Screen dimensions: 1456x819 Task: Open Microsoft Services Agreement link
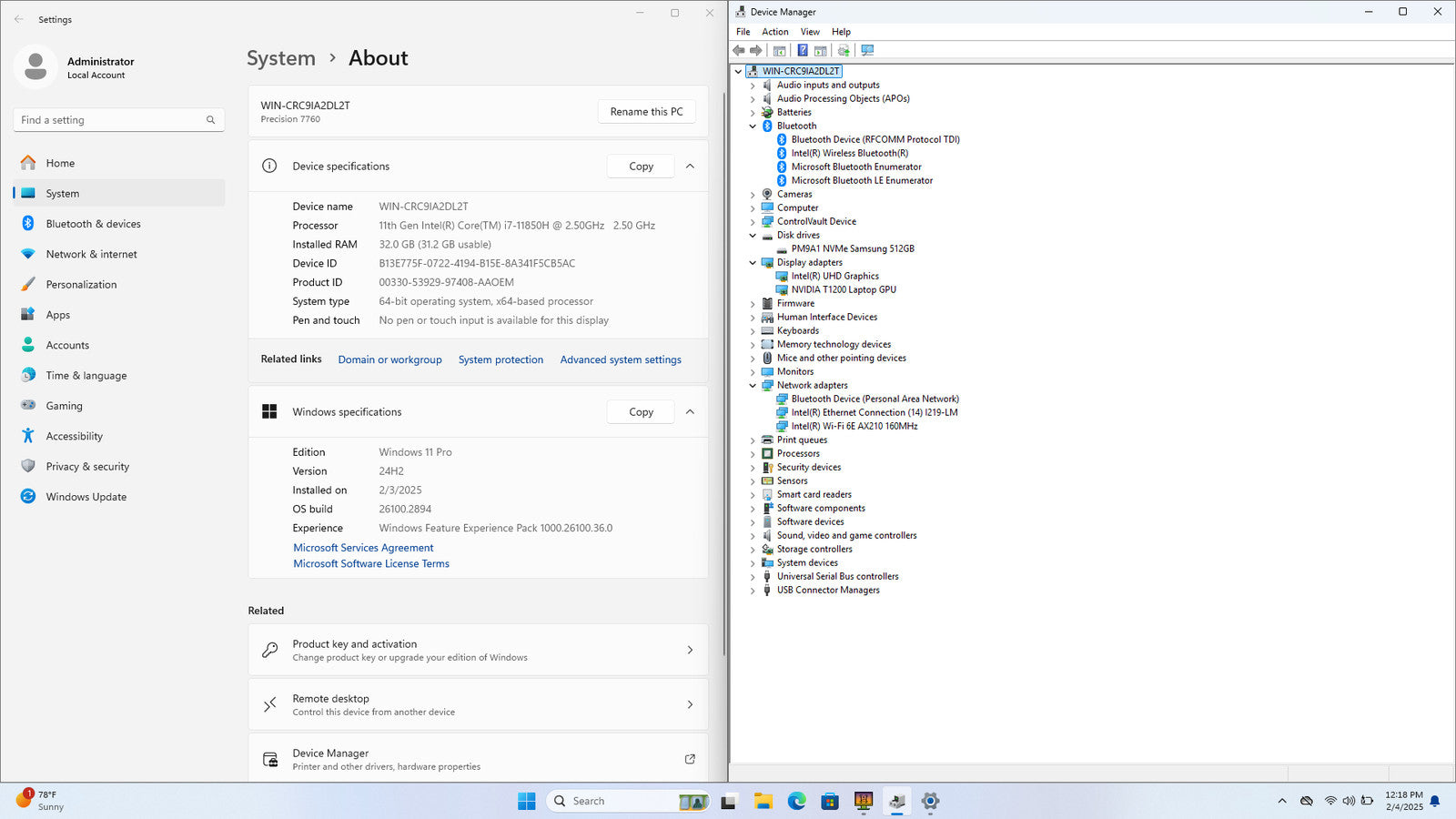point(363,548)
